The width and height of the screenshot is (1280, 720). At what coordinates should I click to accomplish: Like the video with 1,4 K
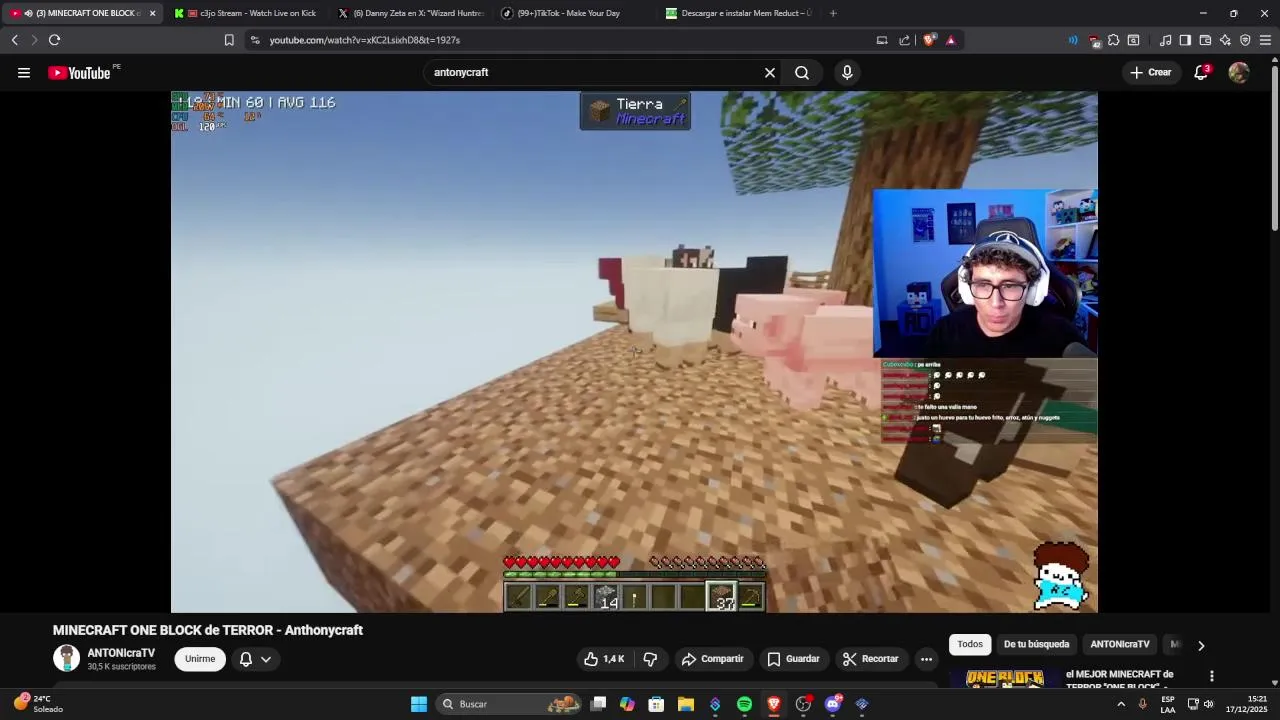[x=604, y=659]
